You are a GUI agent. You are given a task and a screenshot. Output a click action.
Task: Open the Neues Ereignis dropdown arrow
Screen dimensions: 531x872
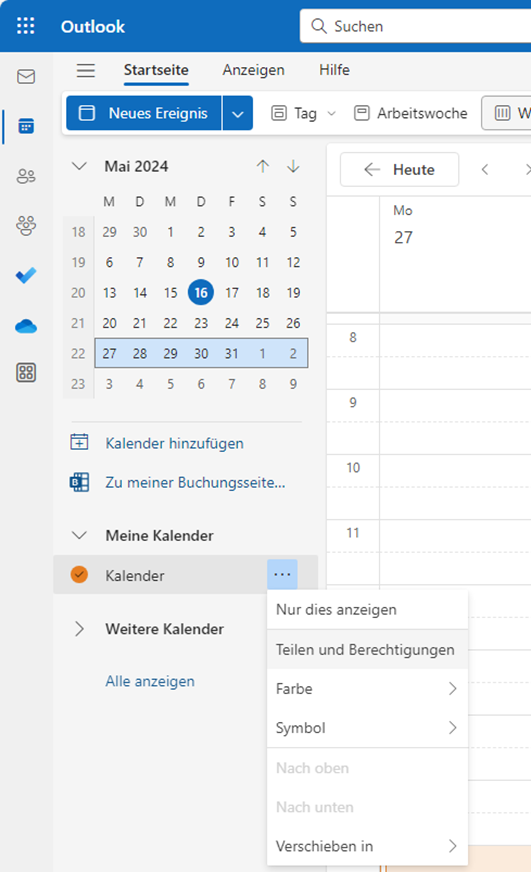point(237,113)
